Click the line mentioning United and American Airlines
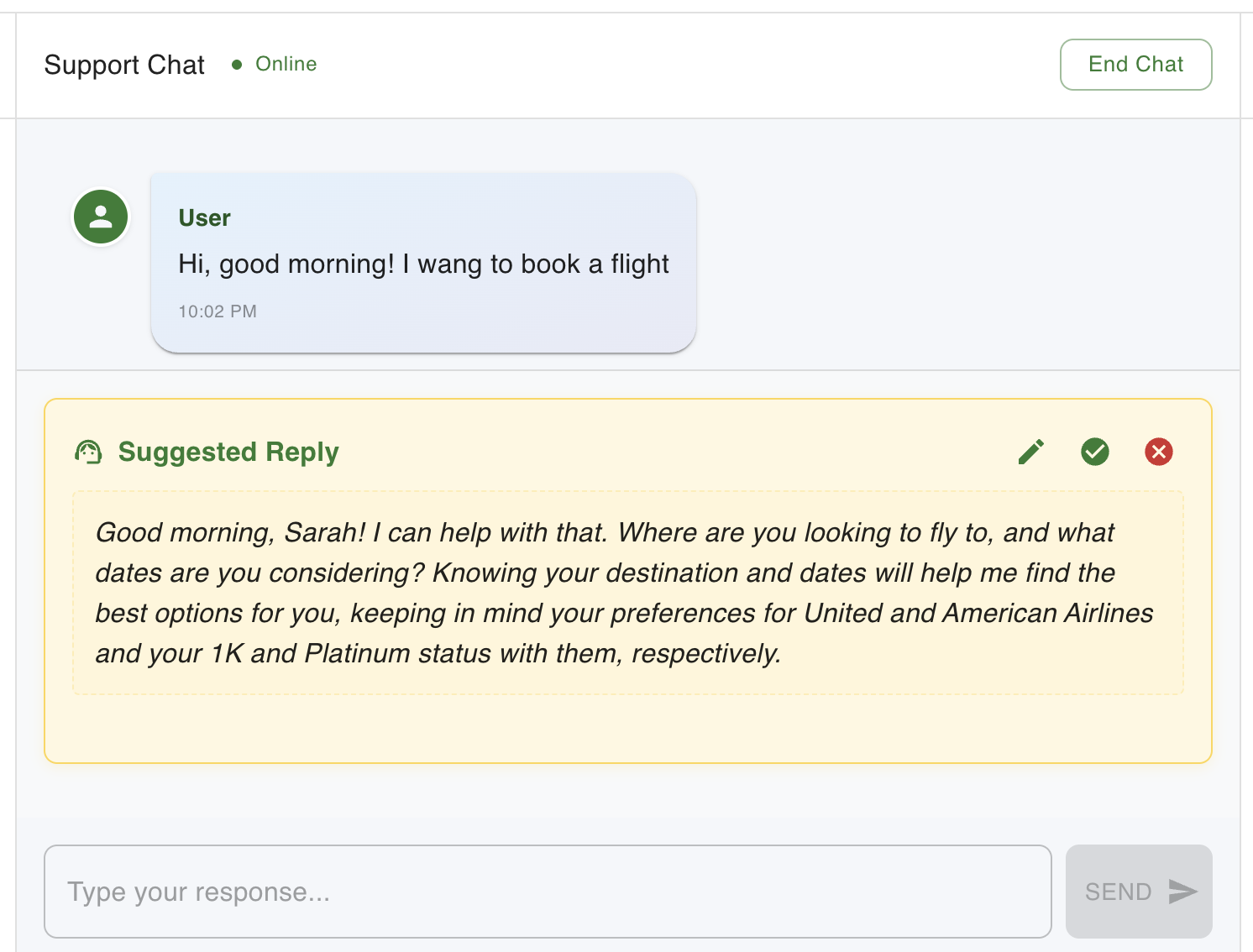This screenshot has height=952, width=1253. pyautogui.click(x=624, y=613)
